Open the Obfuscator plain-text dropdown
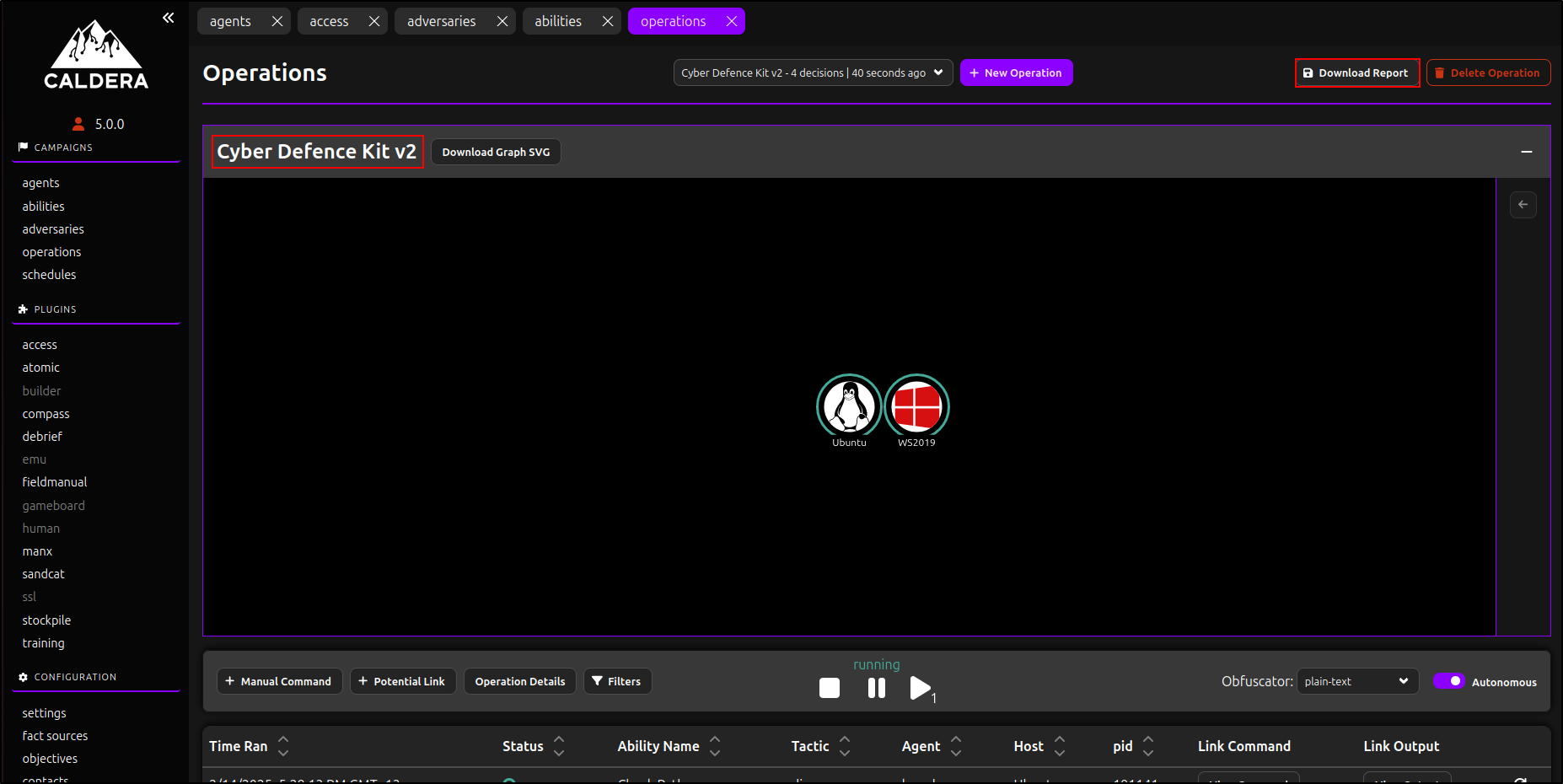Image resolution: width=1563 pixels, height=784 pixels. (1356, 681)
